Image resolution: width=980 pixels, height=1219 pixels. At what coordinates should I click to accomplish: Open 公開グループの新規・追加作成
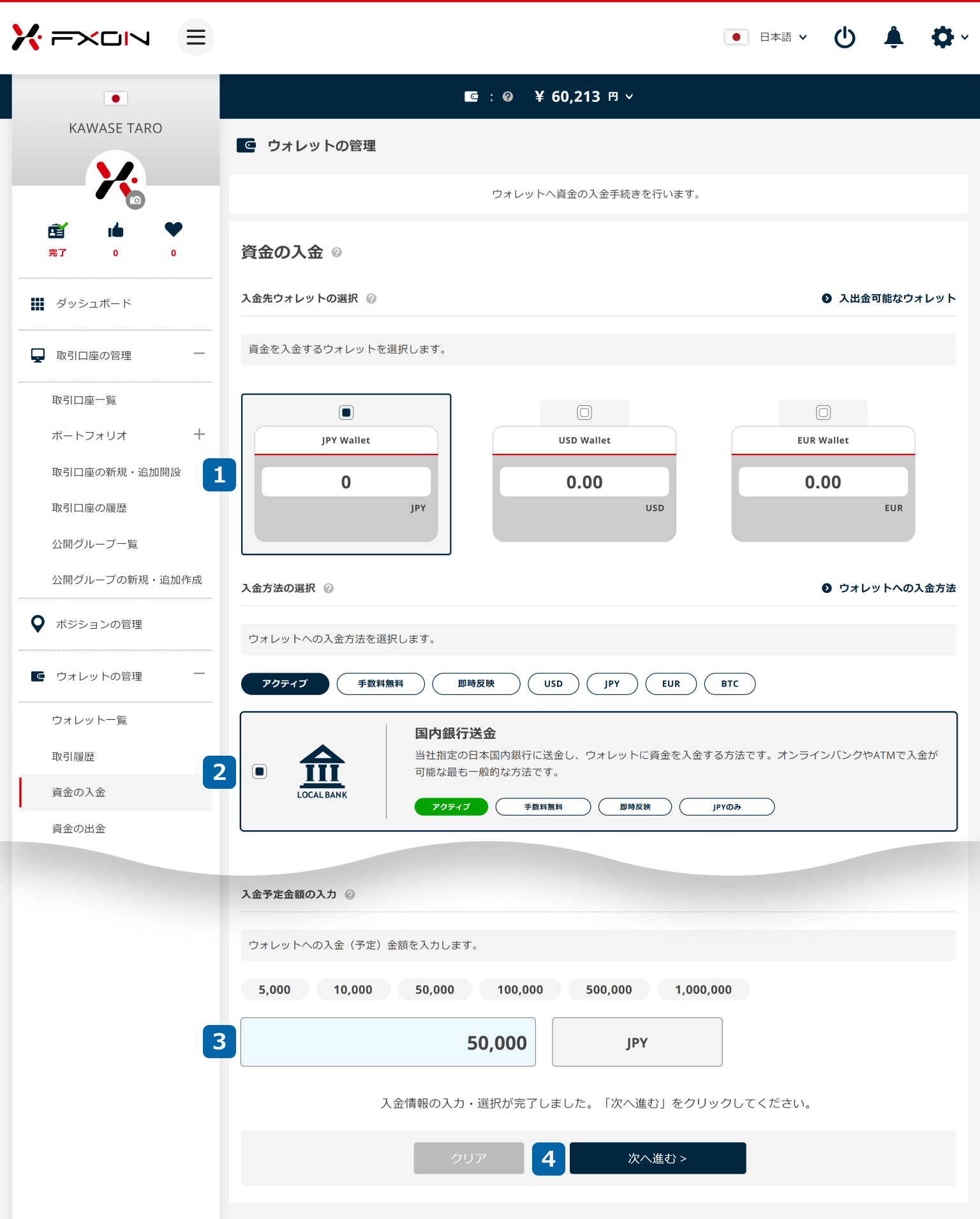[x=127, y=580]
